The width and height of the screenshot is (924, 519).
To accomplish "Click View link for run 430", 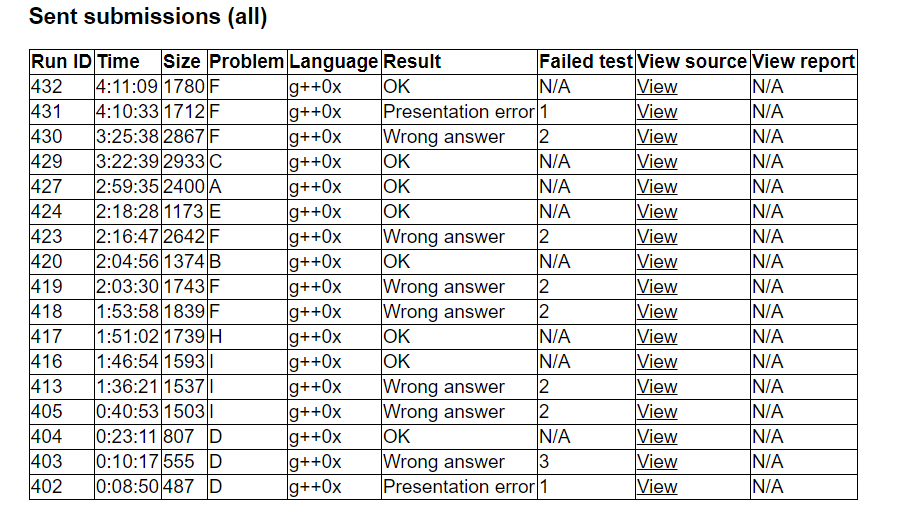I will 657,137.
